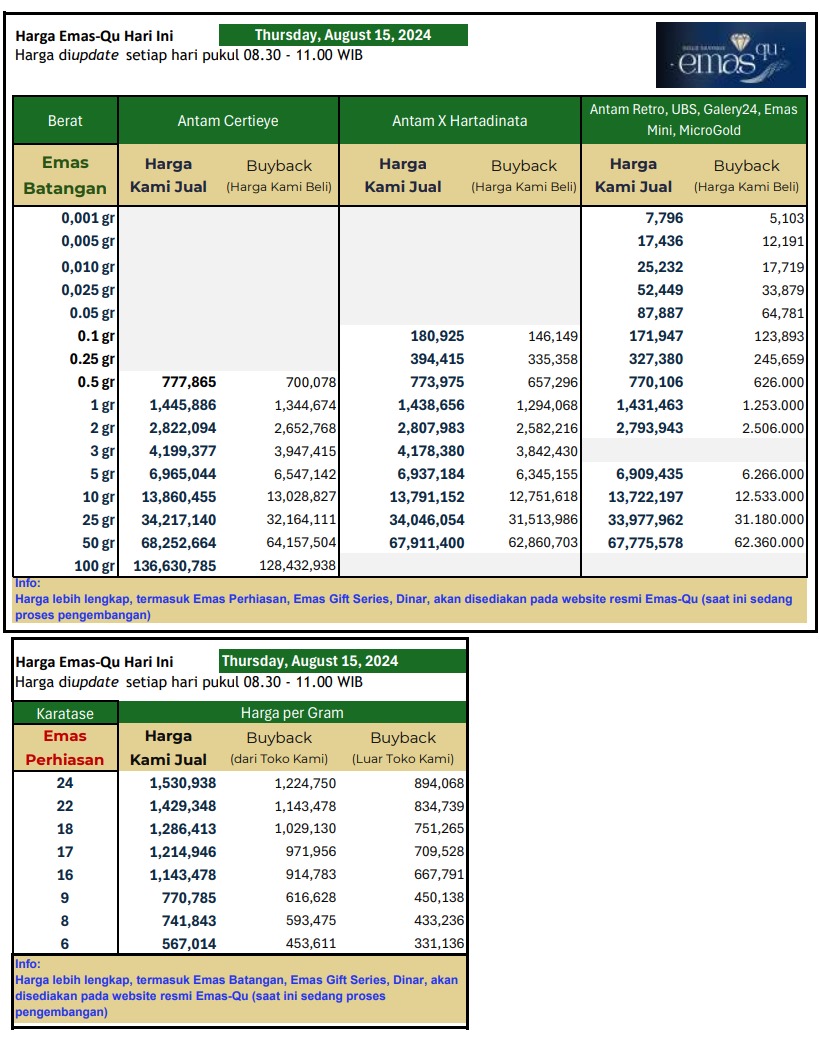Click price value 4,178,380
820x1038 pixels.
[x=431, y=451]
